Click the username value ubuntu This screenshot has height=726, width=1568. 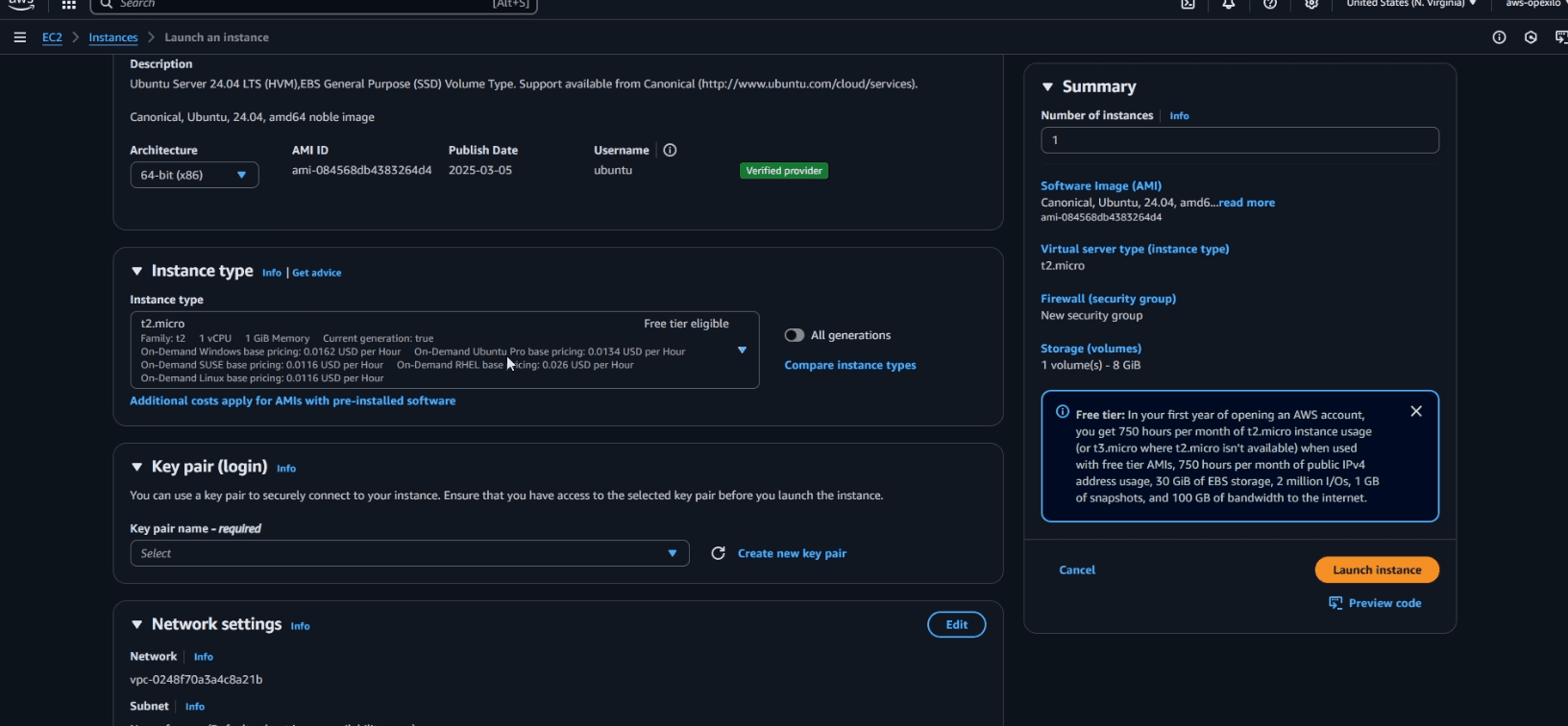coord(613,170)
